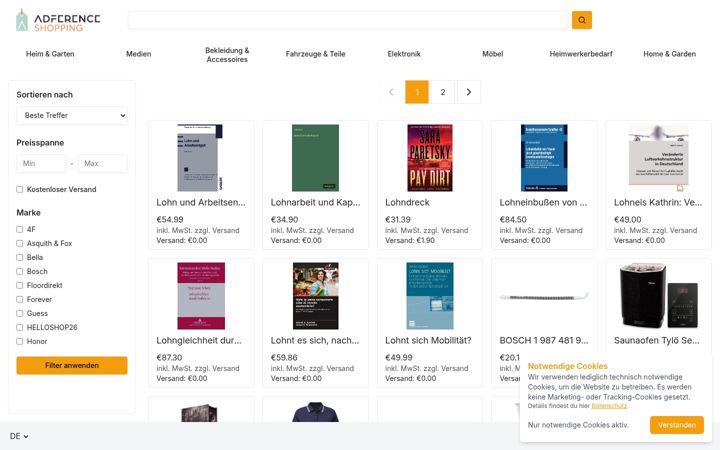This screenshot has width=720, height=450.
Task: Click the orange search magnifier button
Action: (581, 20)
